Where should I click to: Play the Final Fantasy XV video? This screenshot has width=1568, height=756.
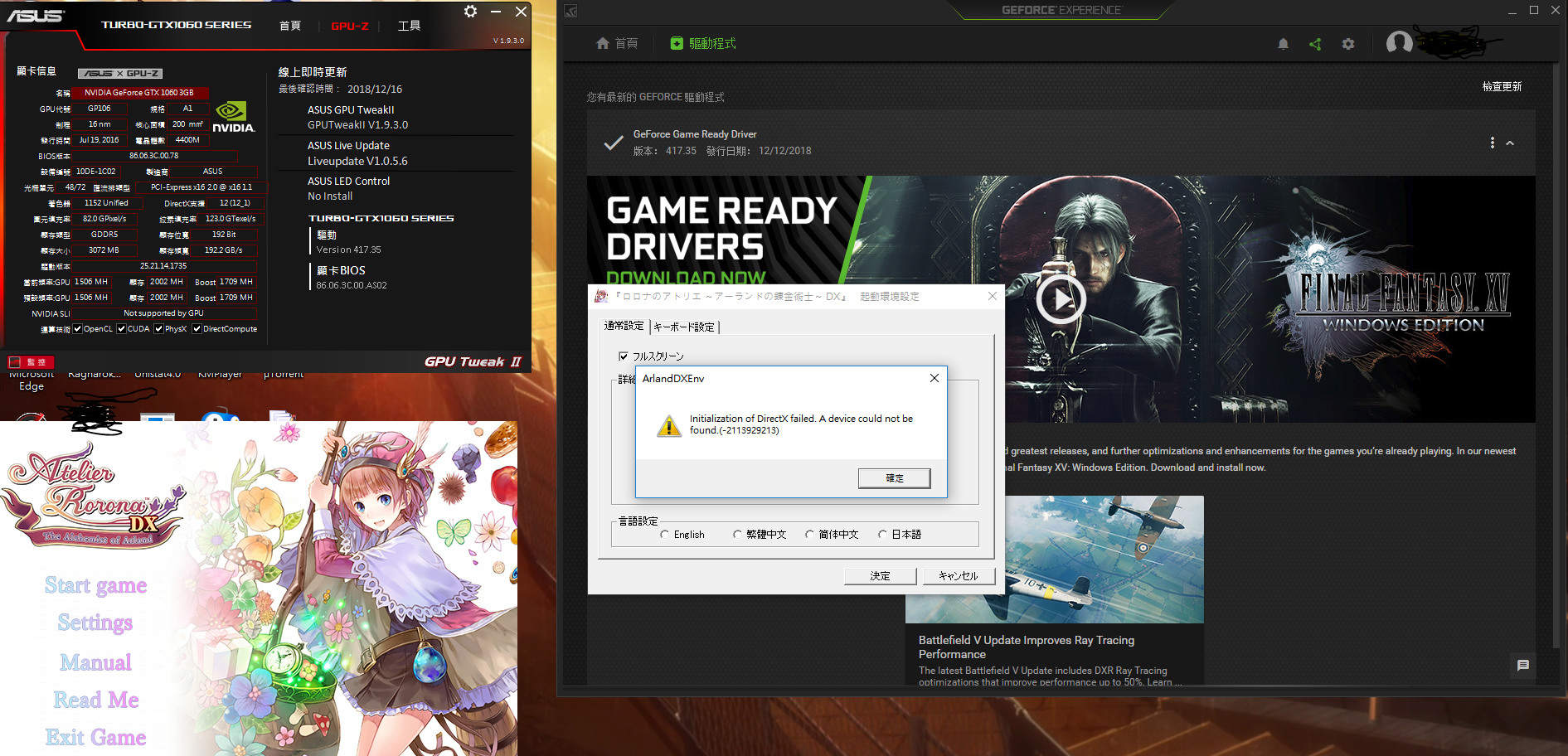(x=1060, y=299)
